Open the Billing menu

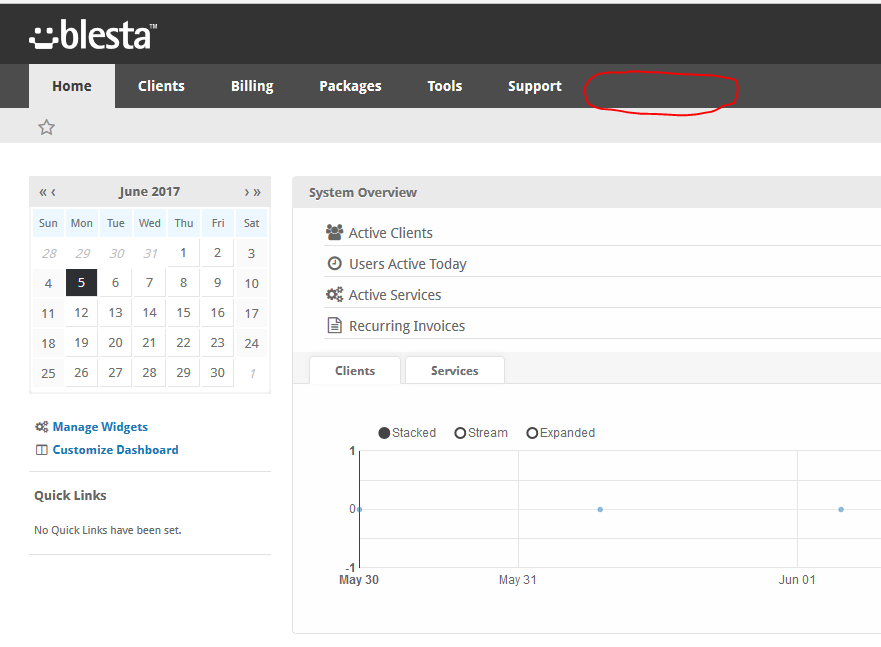click(x=252, y=86)
